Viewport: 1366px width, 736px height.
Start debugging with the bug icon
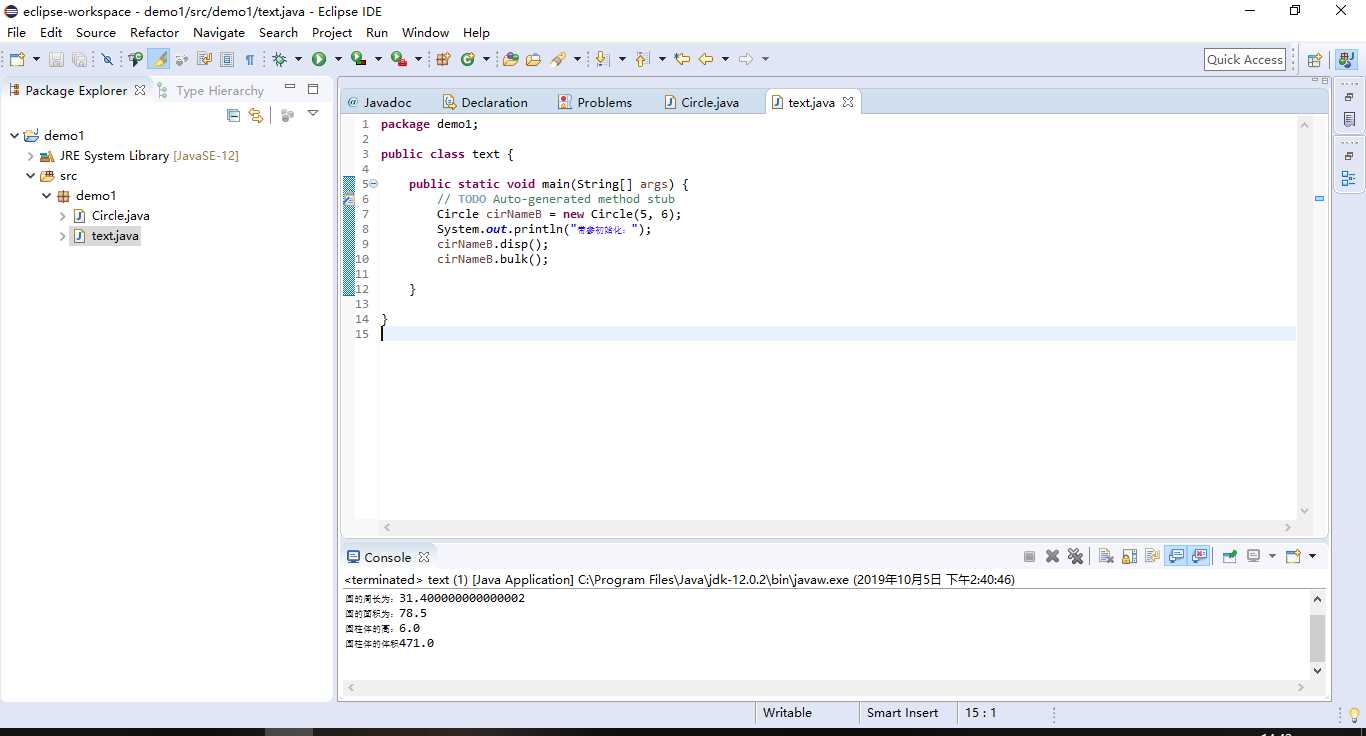[279, 59]
